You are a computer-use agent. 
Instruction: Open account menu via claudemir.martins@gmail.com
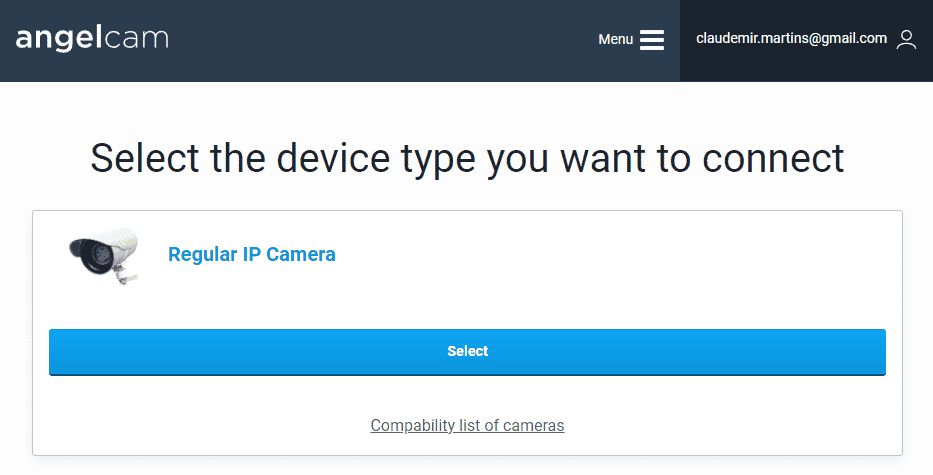[791, 39]
